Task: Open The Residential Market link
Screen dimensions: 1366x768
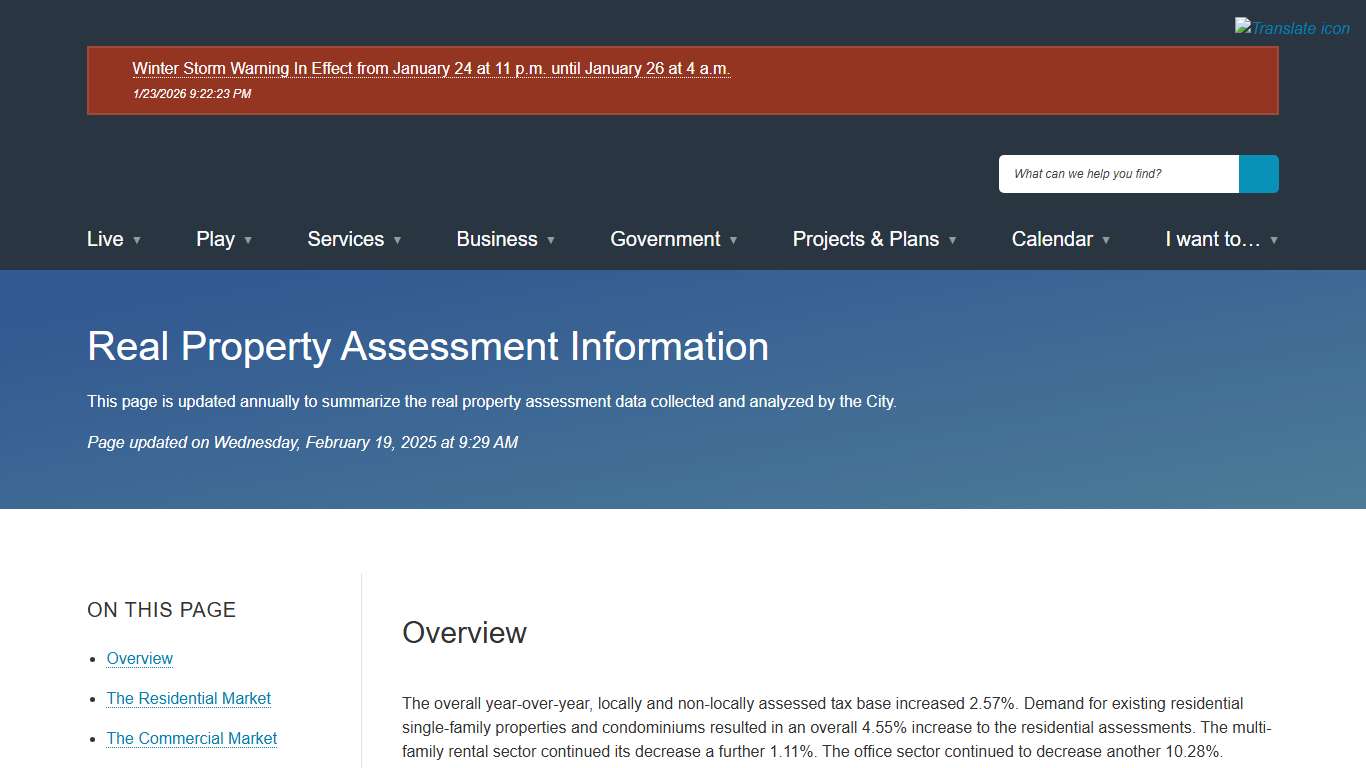Action: tap(188, 698)
